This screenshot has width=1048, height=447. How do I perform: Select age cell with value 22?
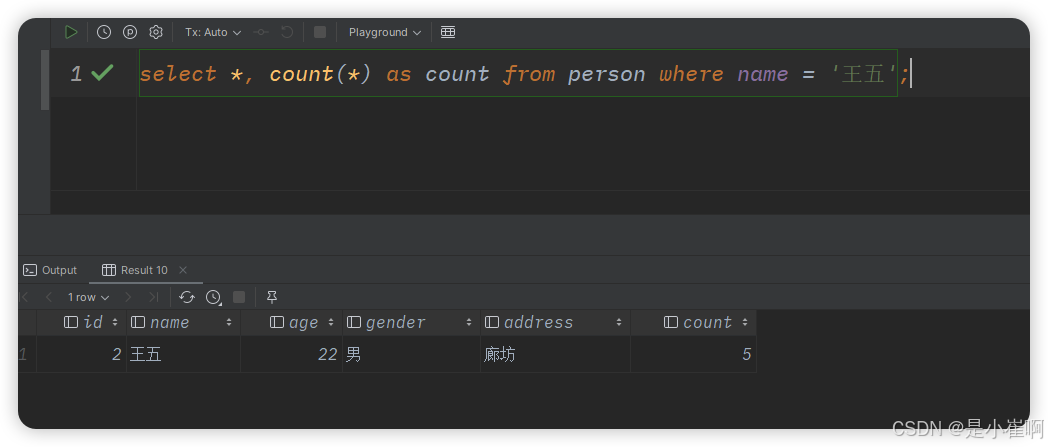(x=291, y=354)
